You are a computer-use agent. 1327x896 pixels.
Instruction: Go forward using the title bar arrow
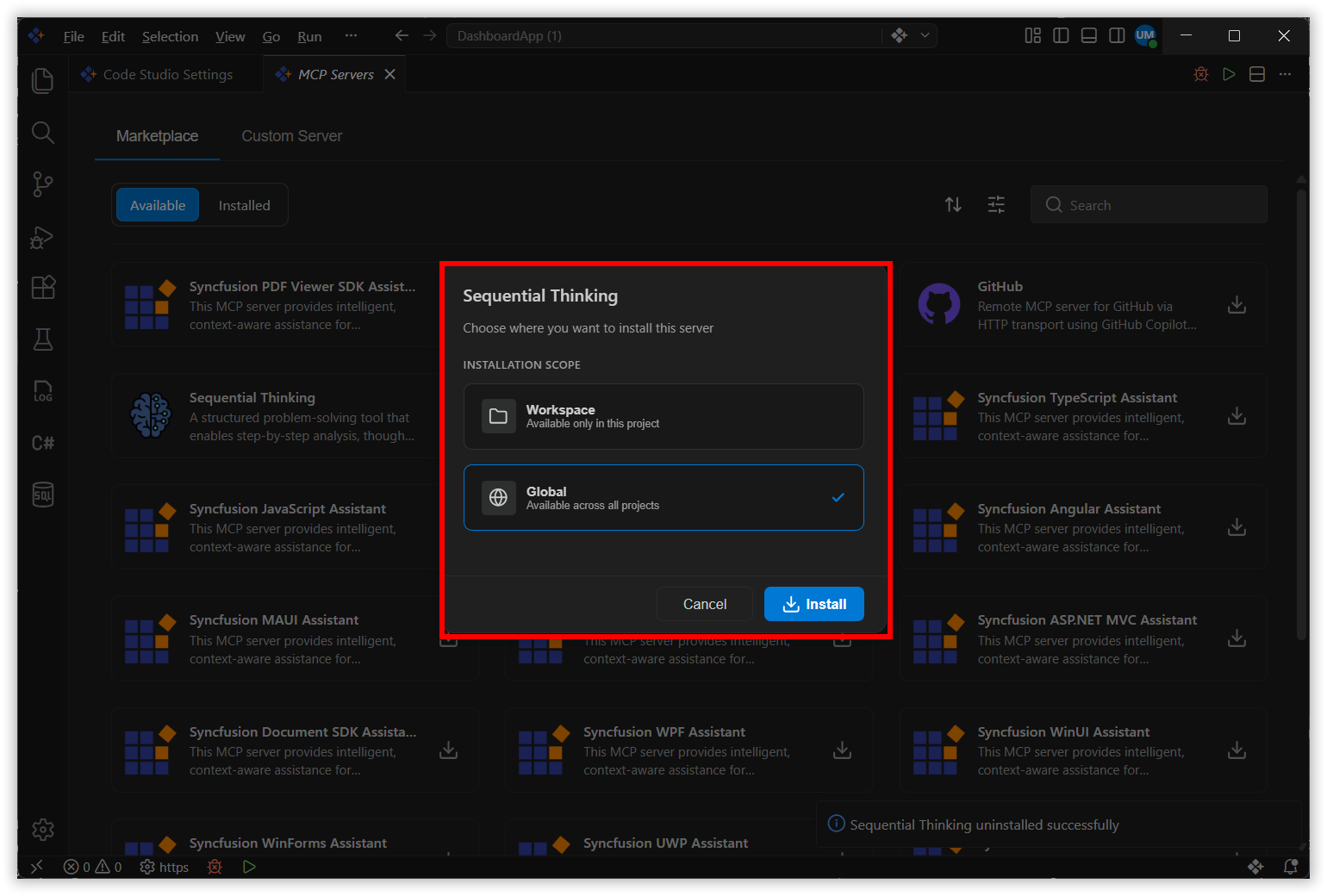point(430,35)
